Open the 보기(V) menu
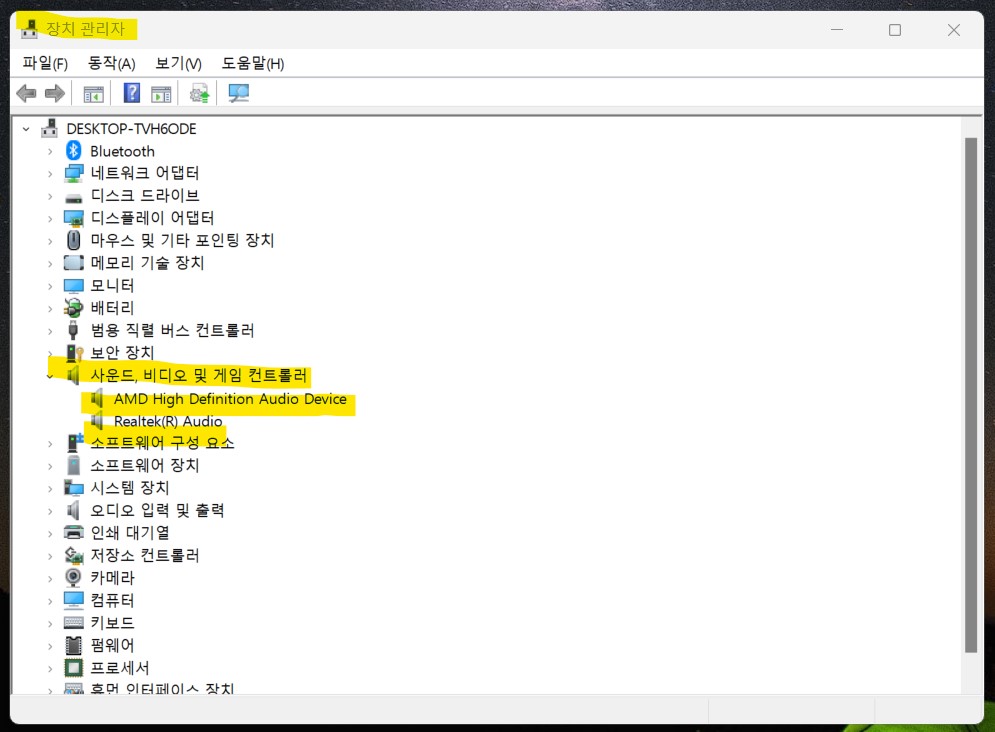This screenshot has width=995, height=732. 176,62
